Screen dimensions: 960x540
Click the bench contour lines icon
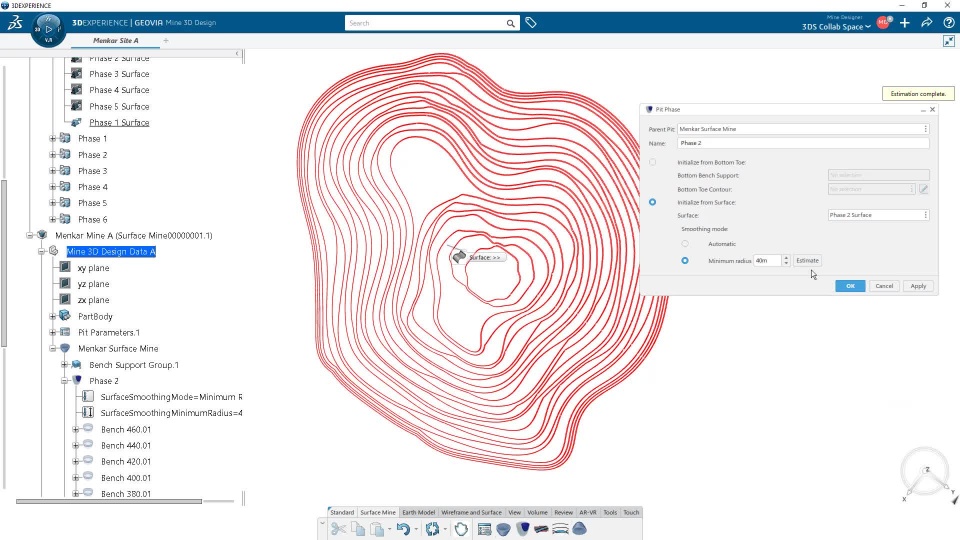pos(560,529)
